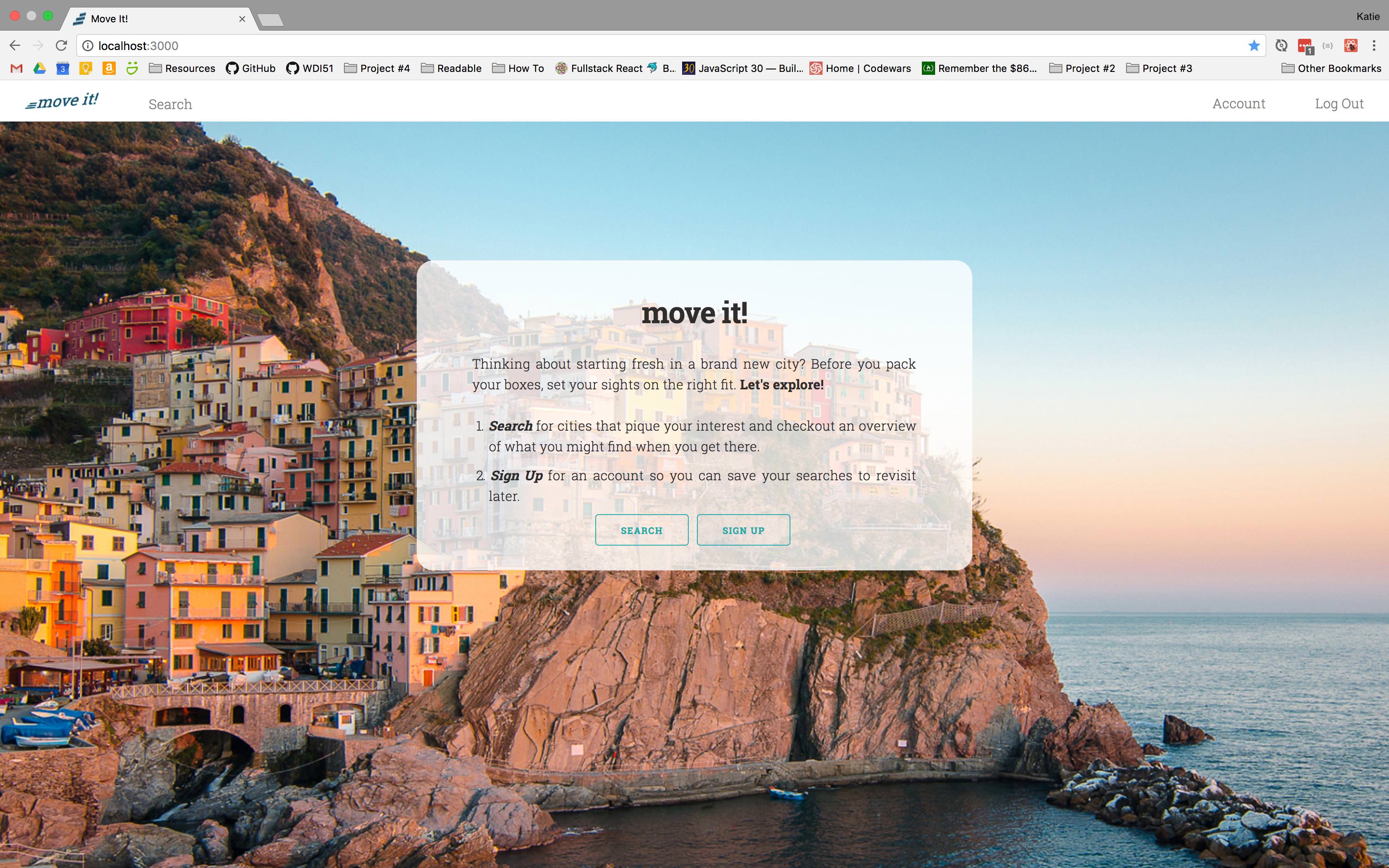Viewport: 1389px width, 868px height.
Task: Click the SEARCH button on homepage
Action: coord(641,529)
